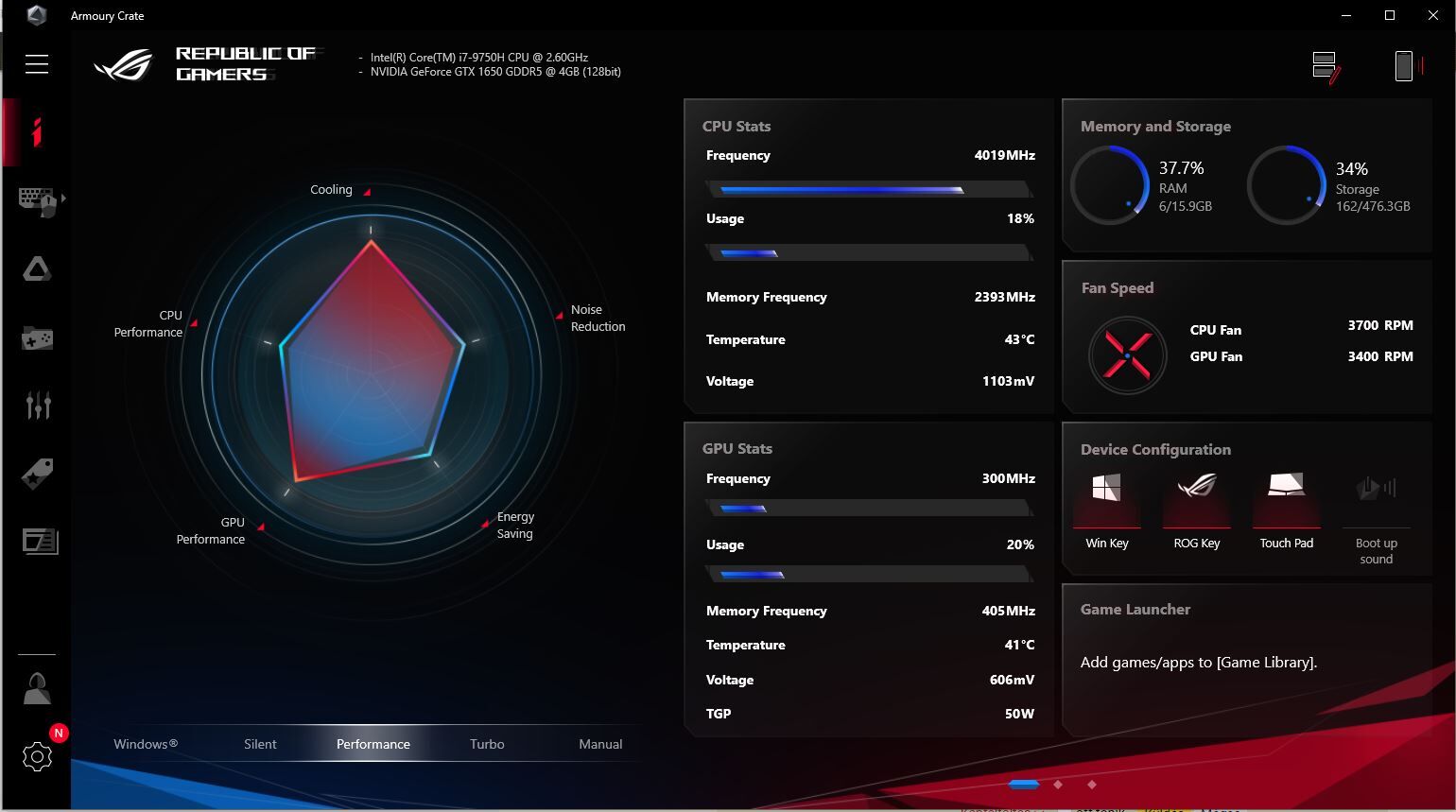Viewport: 1456px width, 812px height.
Task: Go to the third dashboard page dot
Action: (x=1092, y=785)
